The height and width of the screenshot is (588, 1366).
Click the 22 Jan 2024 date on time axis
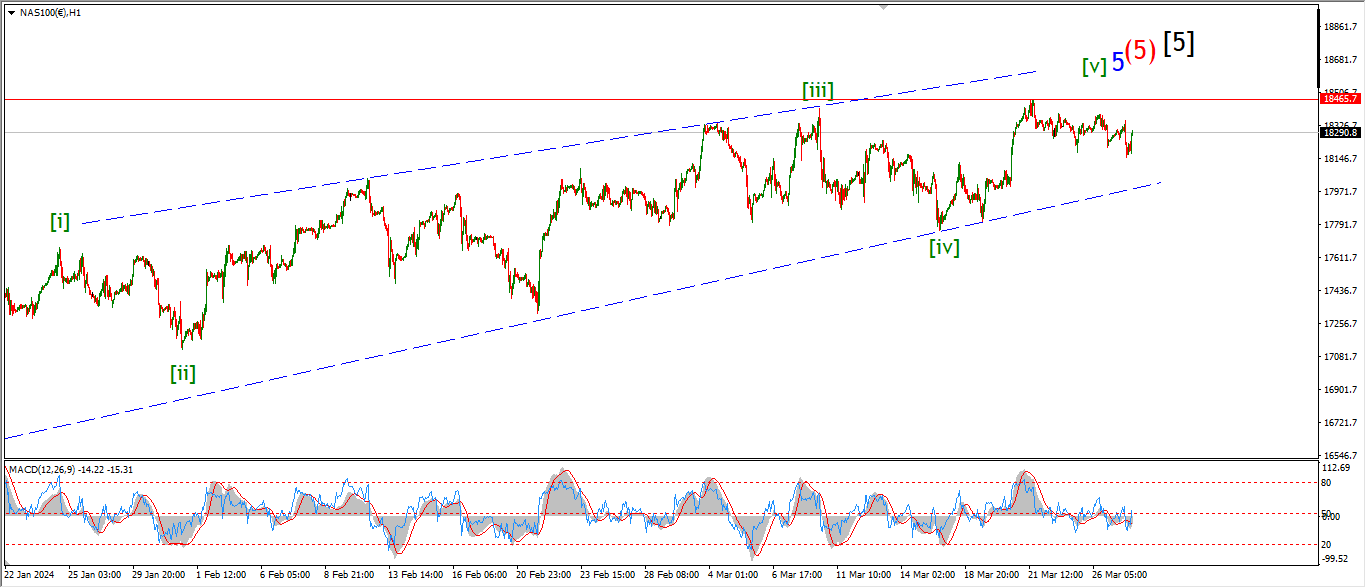pyautogui.click(x=29, y=576)
